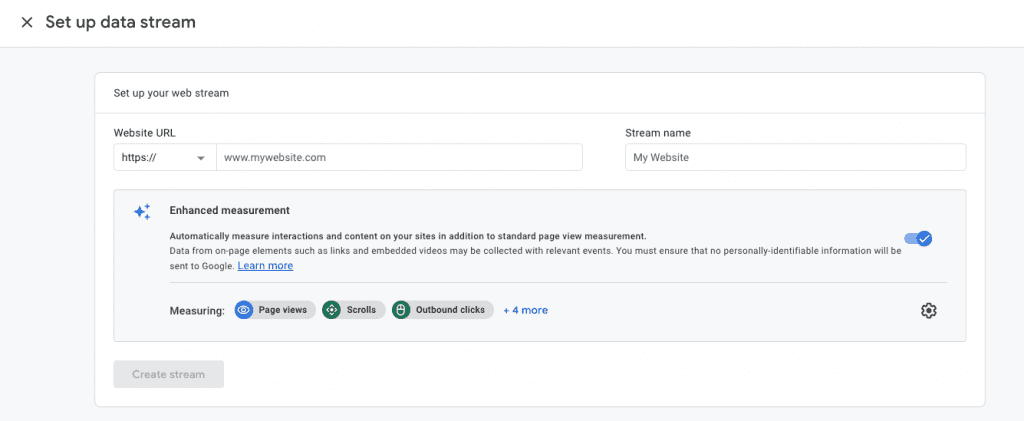The width and height of the screenshot is (1024, 421).
Task: Click the Set up your web stream heading
Action: coord(171,93)
